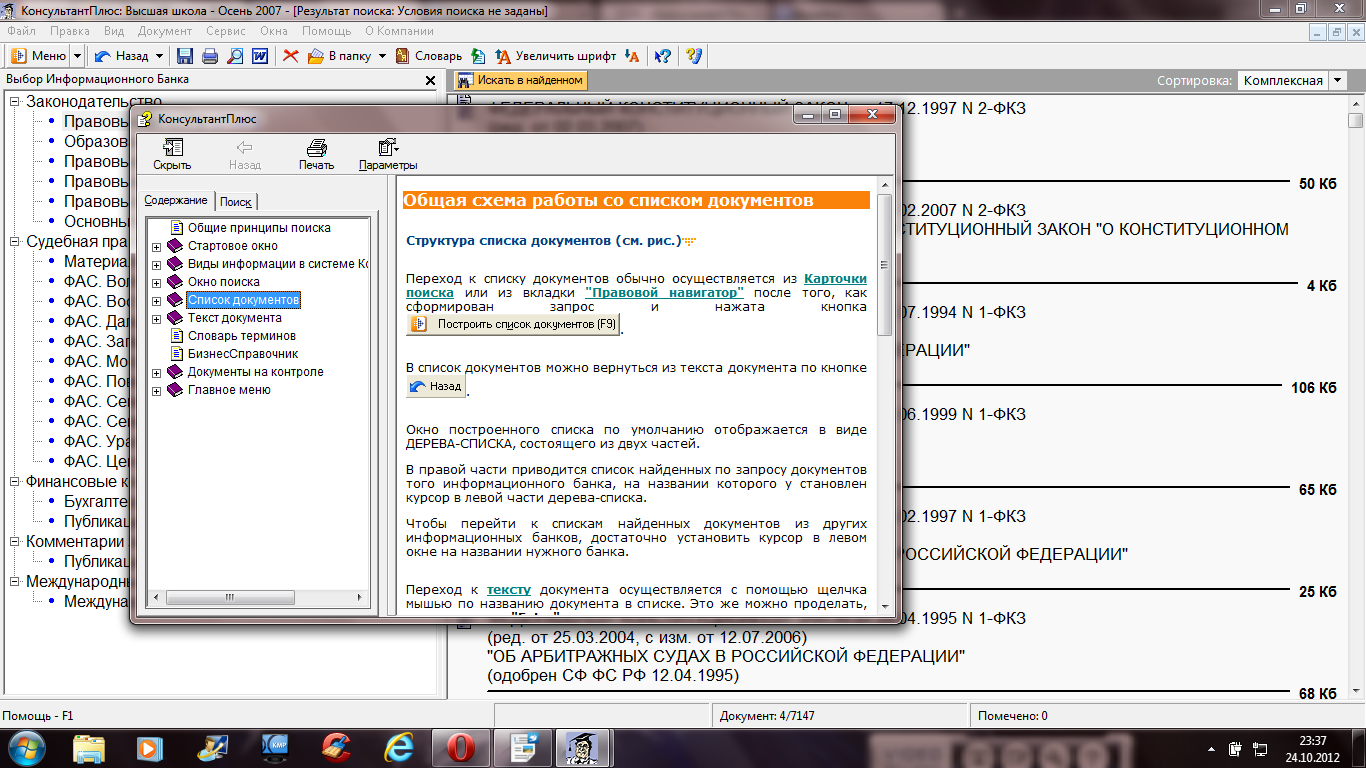The height and width of the screenshot is (768, 1366).
Task: Open the Правка menu
Action: click(x=70, y=31)
